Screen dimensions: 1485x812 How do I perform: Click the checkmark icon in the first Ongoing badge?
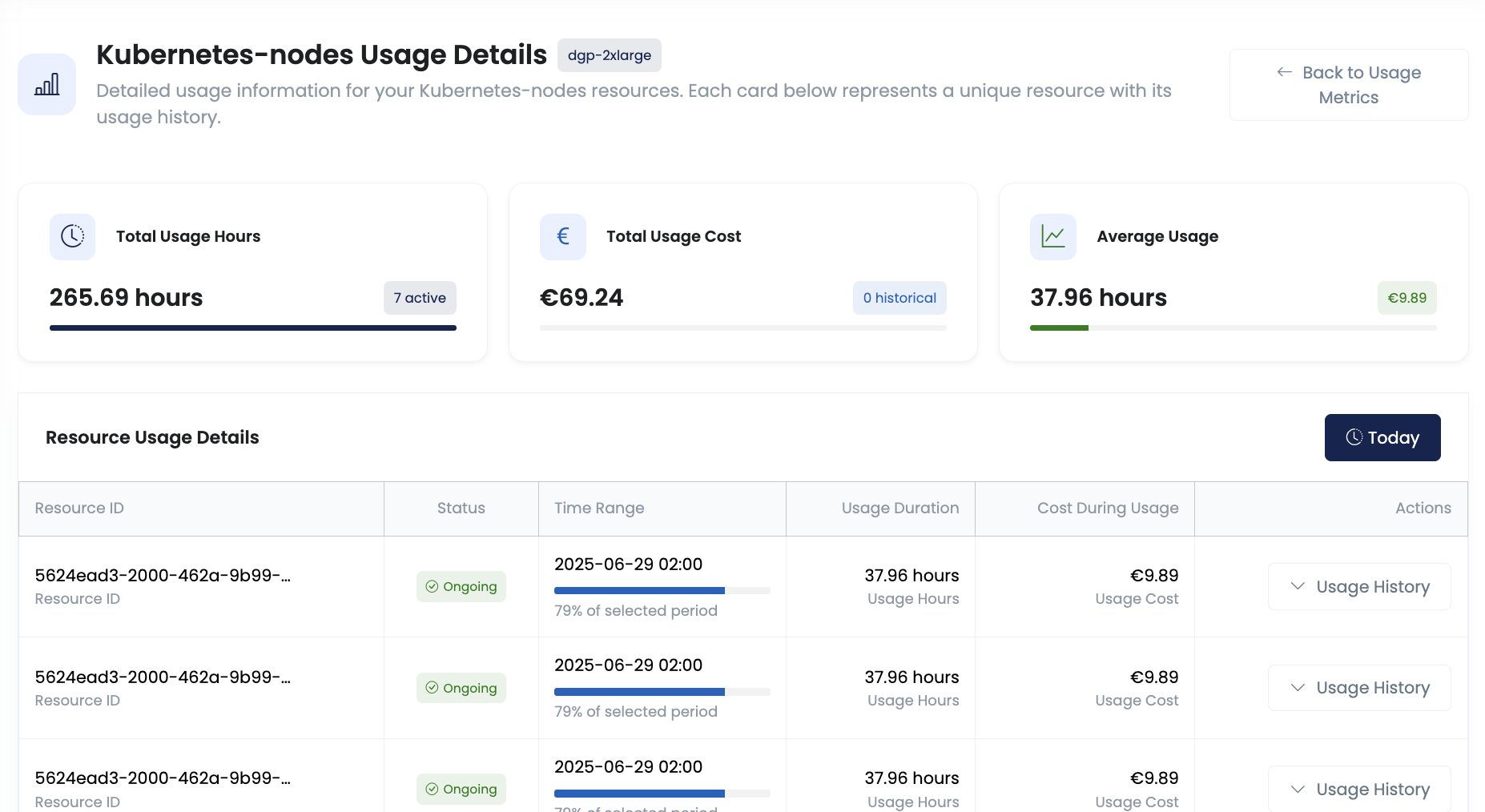(x=431, y=586)
